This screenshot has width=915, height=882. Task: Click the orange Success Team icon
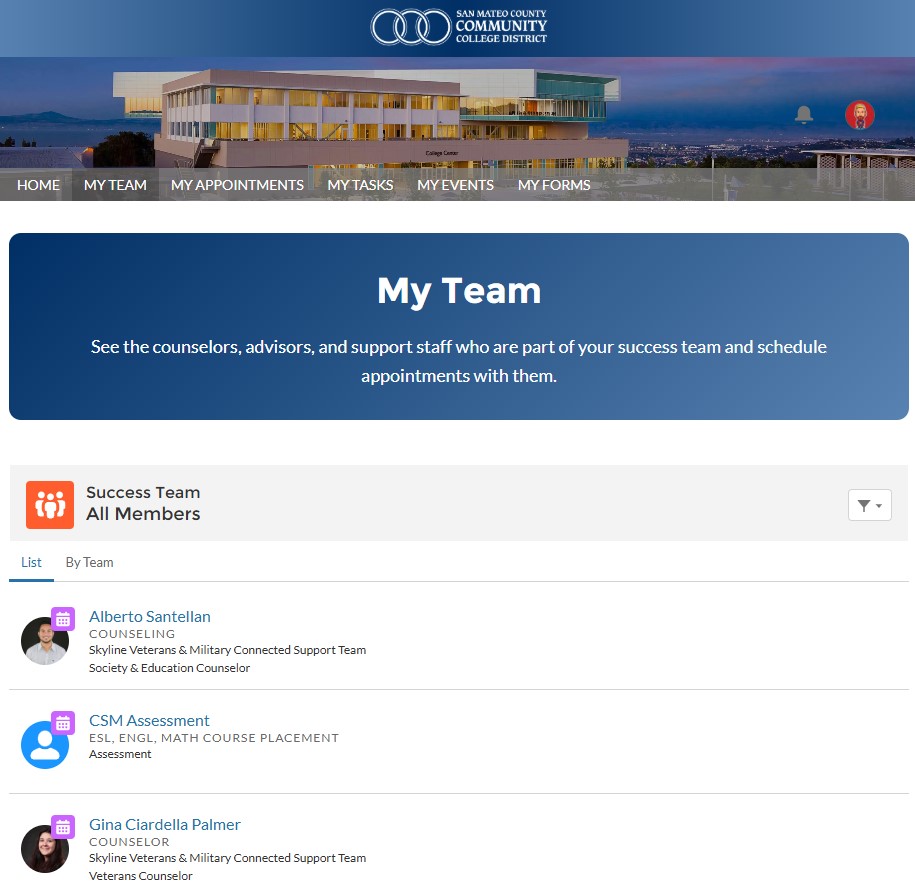[50, 505]
